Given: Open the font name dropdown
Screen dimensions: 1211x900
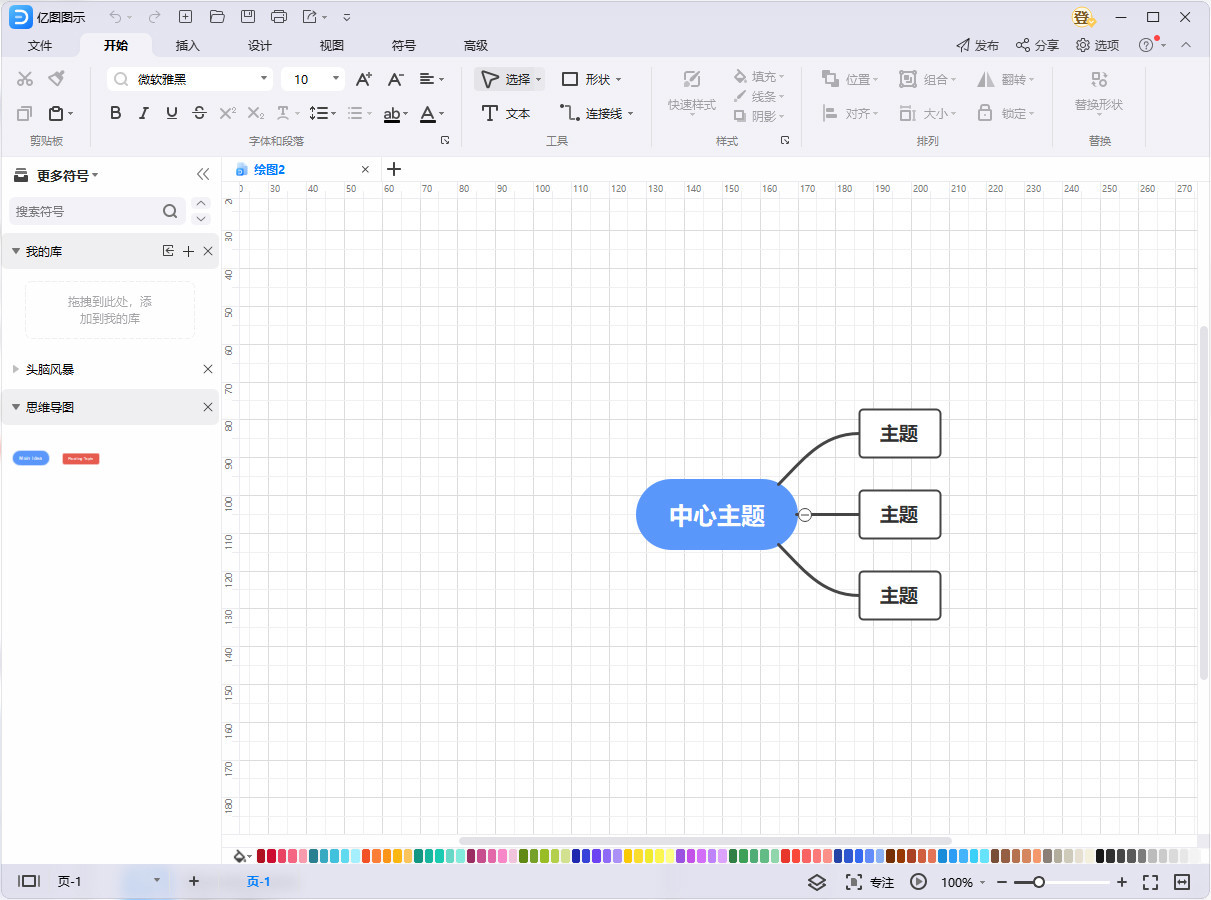Looking at the screenshot, I should click(264, 79).
